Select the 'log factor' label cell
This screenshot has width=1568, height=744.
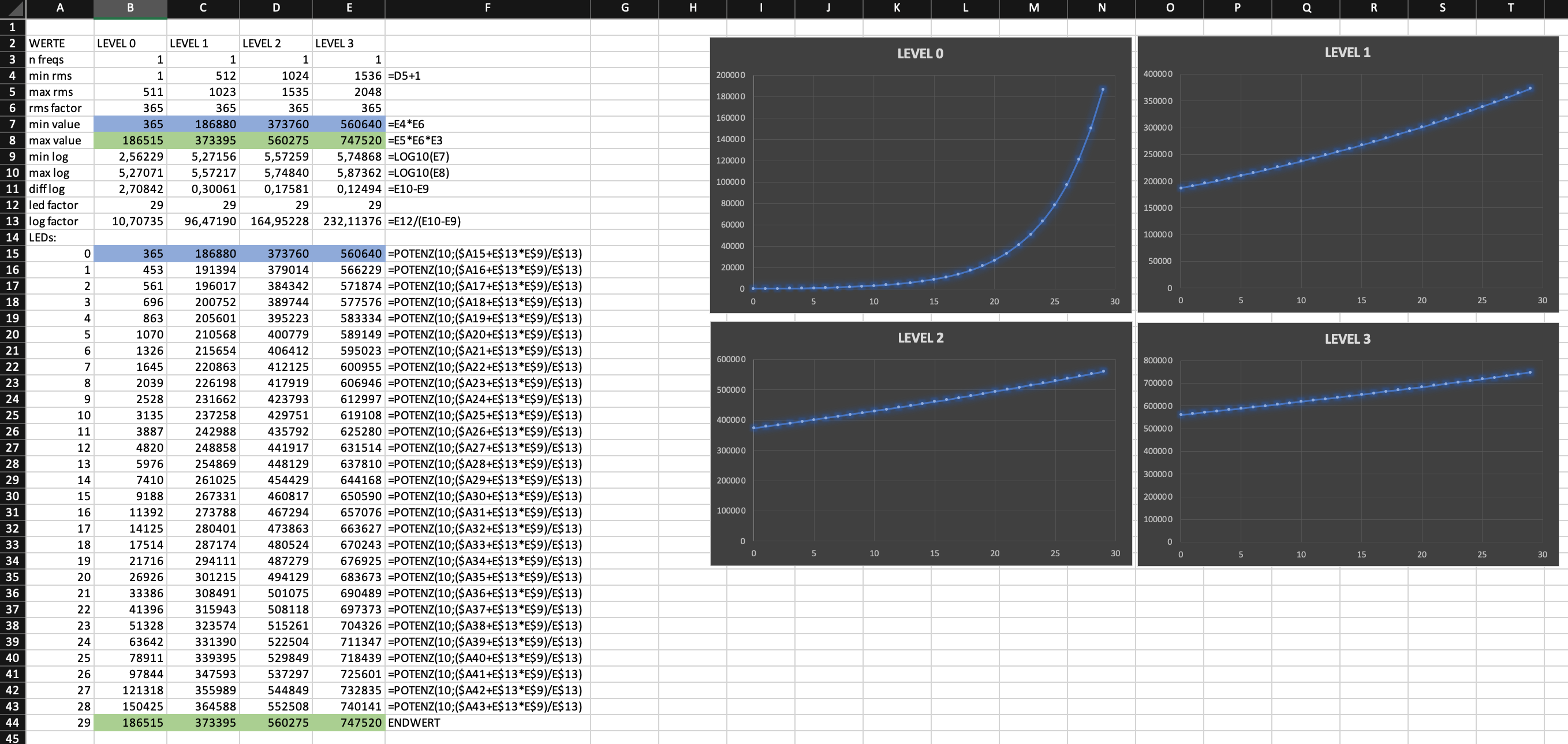point(60,221)
